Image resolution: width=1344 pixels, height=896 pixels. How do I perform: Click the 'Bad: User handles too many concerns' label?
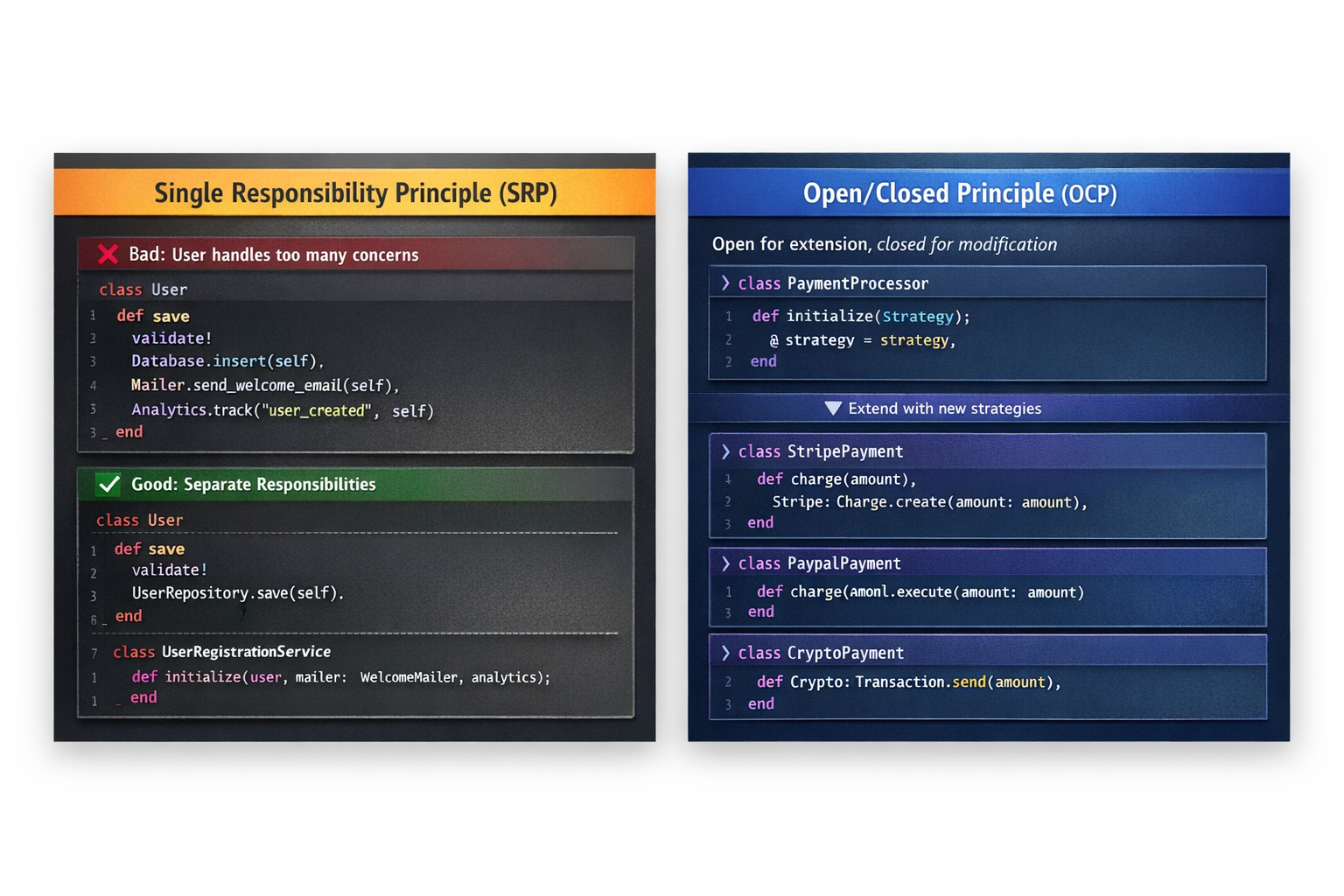[x=273, y=255]
